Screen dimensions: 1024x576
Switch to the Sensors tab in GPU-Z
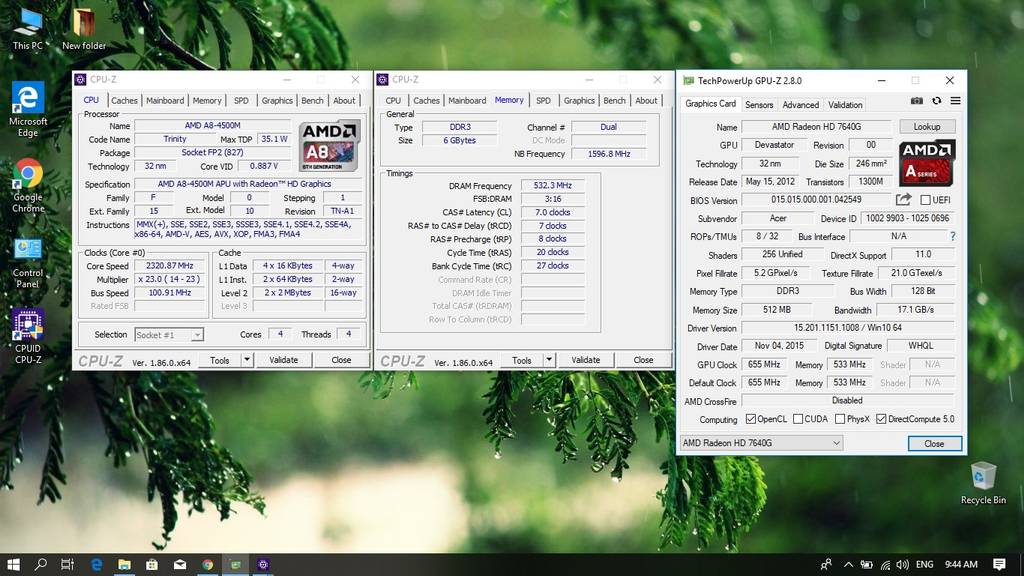coord(759,104)
